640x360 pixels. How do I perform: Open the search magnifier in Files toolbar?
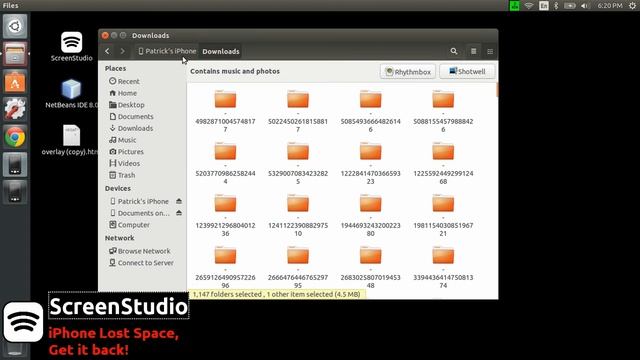pyautogui.click(x=453, y=51)
